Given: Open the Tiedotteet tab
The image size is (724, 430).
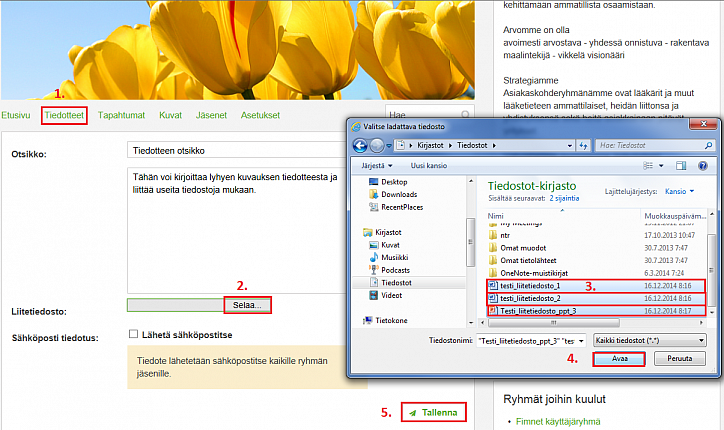Looking at the screenshot, I should [64, 115].
